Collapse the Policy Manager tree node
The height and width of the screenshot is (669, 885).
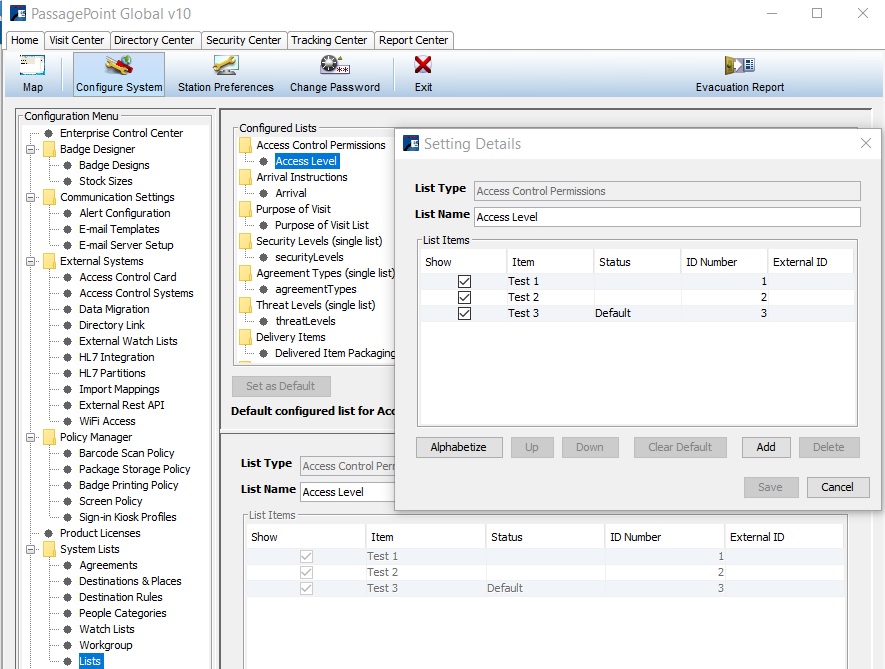[31, 438]
